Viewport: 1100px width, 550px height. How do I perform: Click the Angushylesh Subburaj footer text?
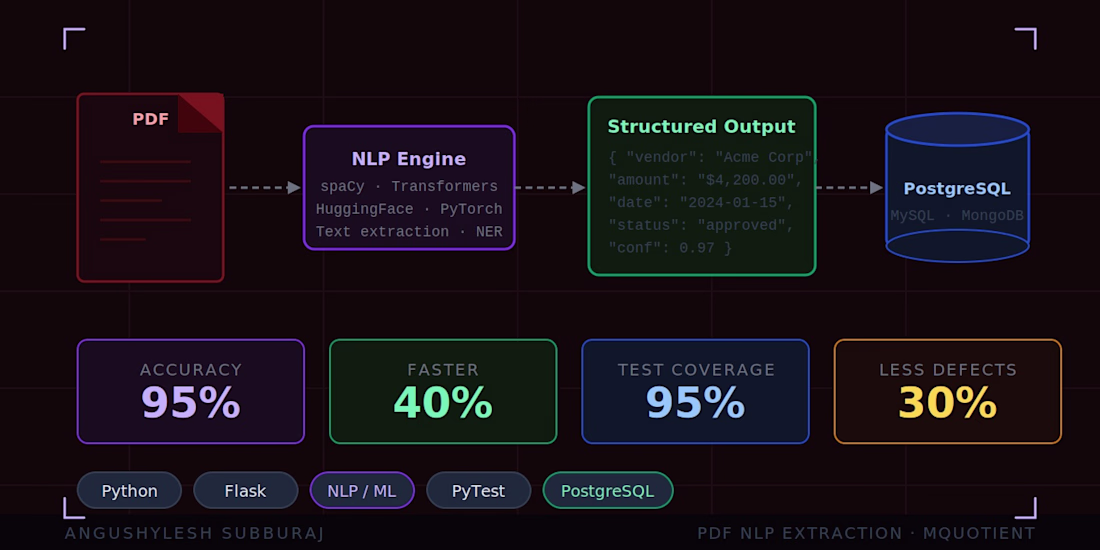194,534
